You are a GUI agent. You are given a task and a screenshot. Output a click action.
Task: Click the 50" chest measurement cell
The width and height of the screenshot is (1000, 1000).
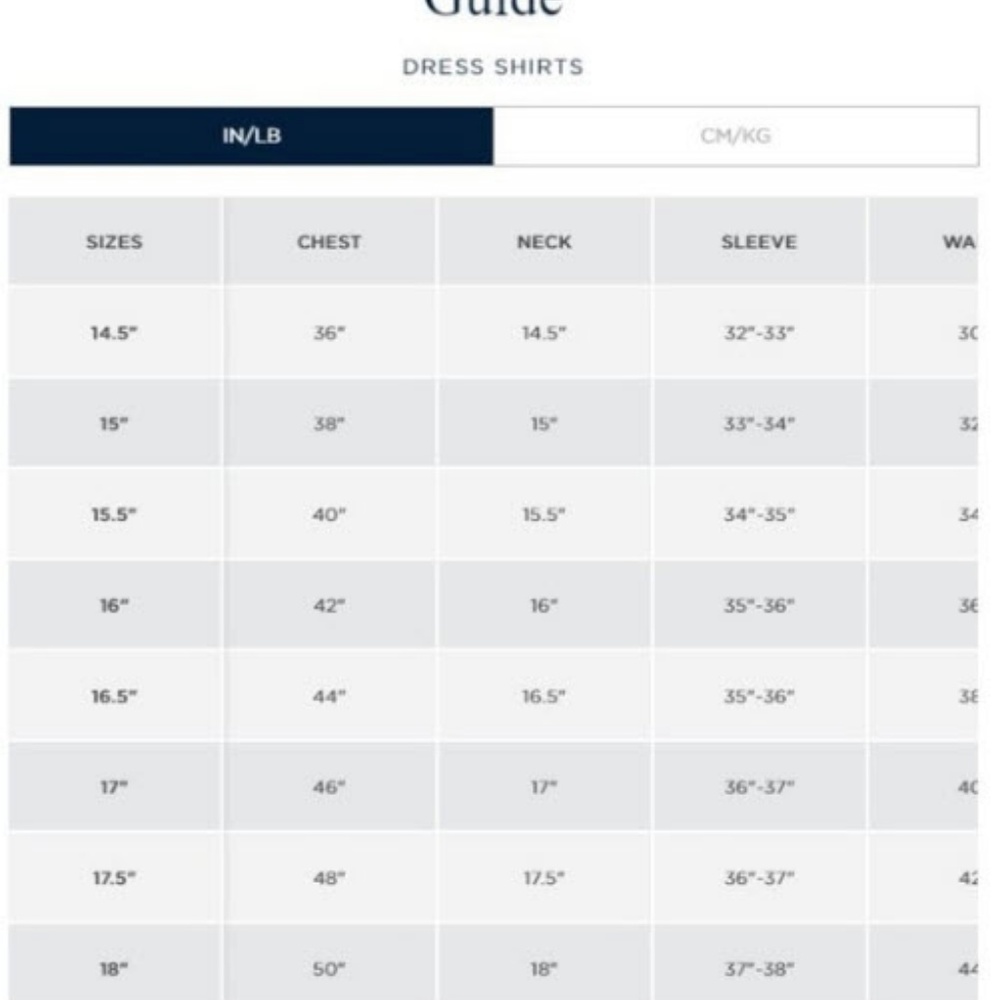click(329, 968)
